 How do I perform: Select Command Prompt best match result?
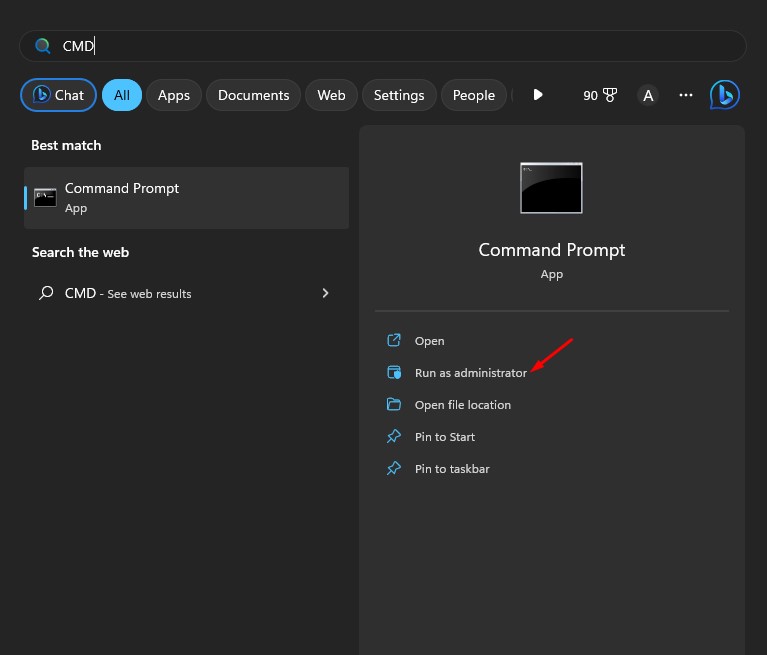186,197
